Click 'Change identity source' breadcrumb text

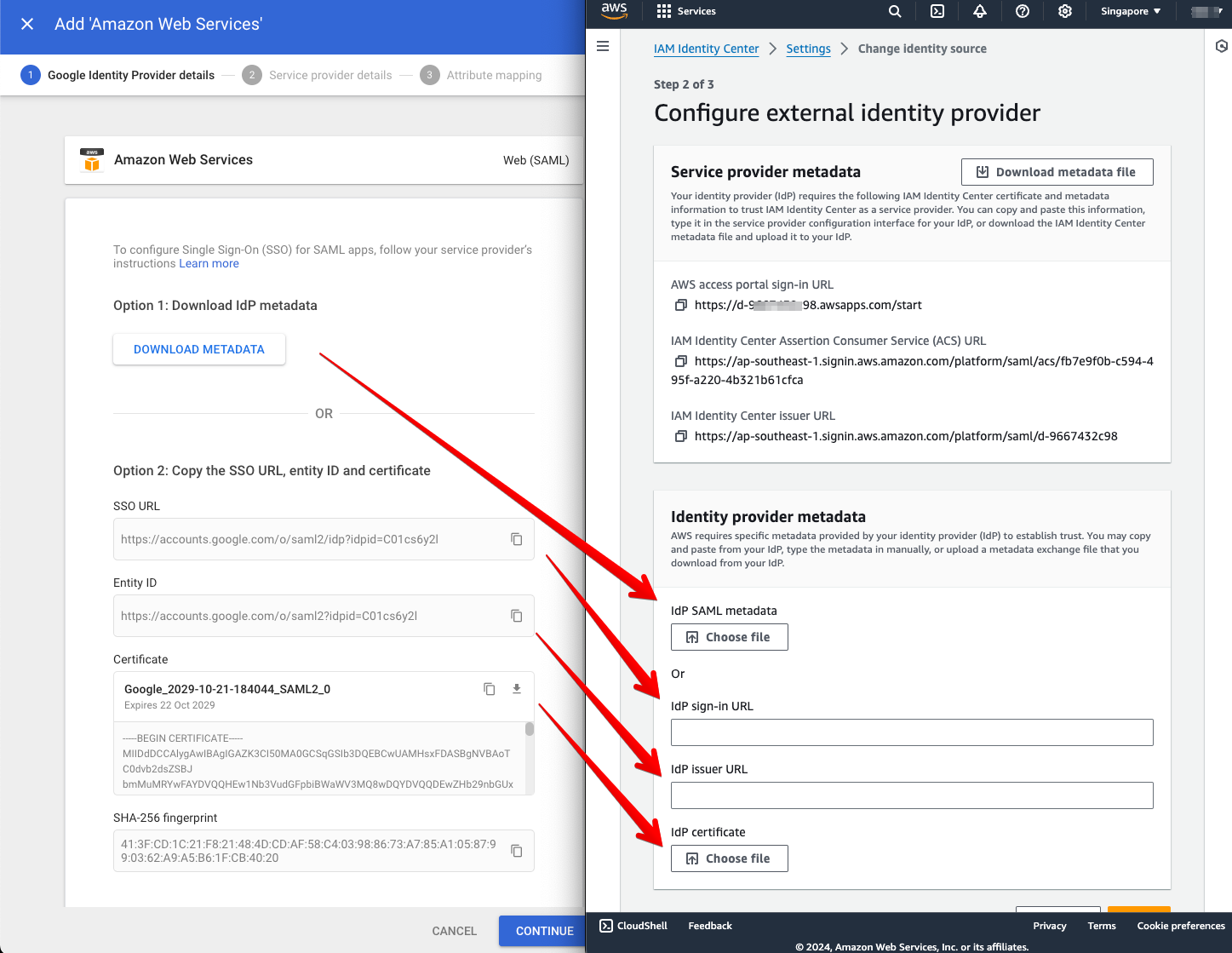coord(922,49)
